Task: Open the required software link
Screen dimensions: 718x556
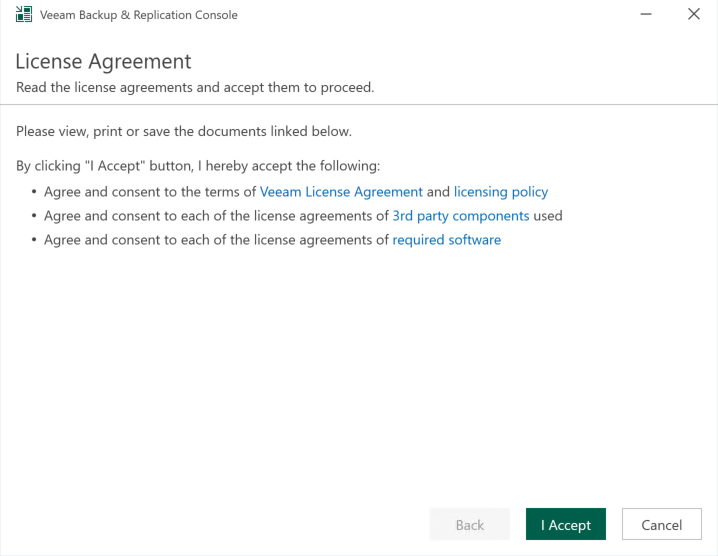Action: (x=446, y=240)
